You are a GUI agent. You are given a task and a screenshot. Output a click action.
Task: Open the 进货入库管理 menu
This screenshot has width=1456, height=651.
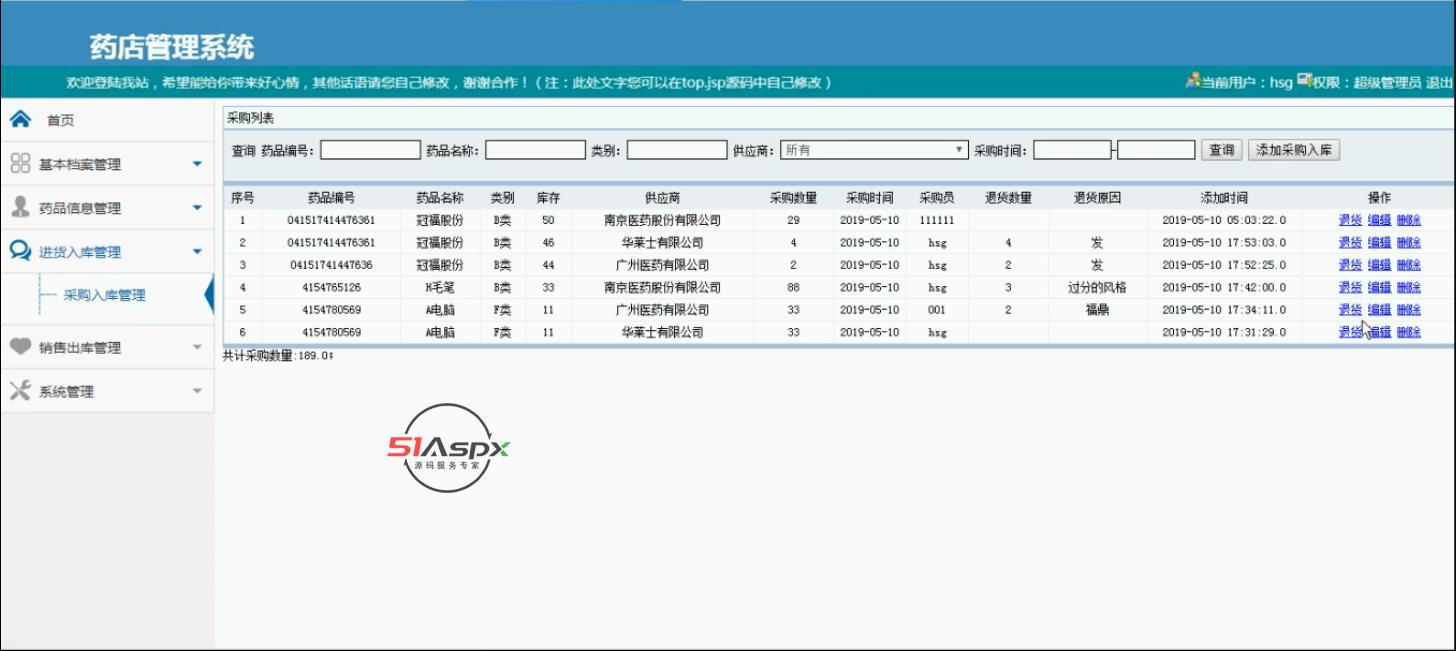click(x=107, y=252)
